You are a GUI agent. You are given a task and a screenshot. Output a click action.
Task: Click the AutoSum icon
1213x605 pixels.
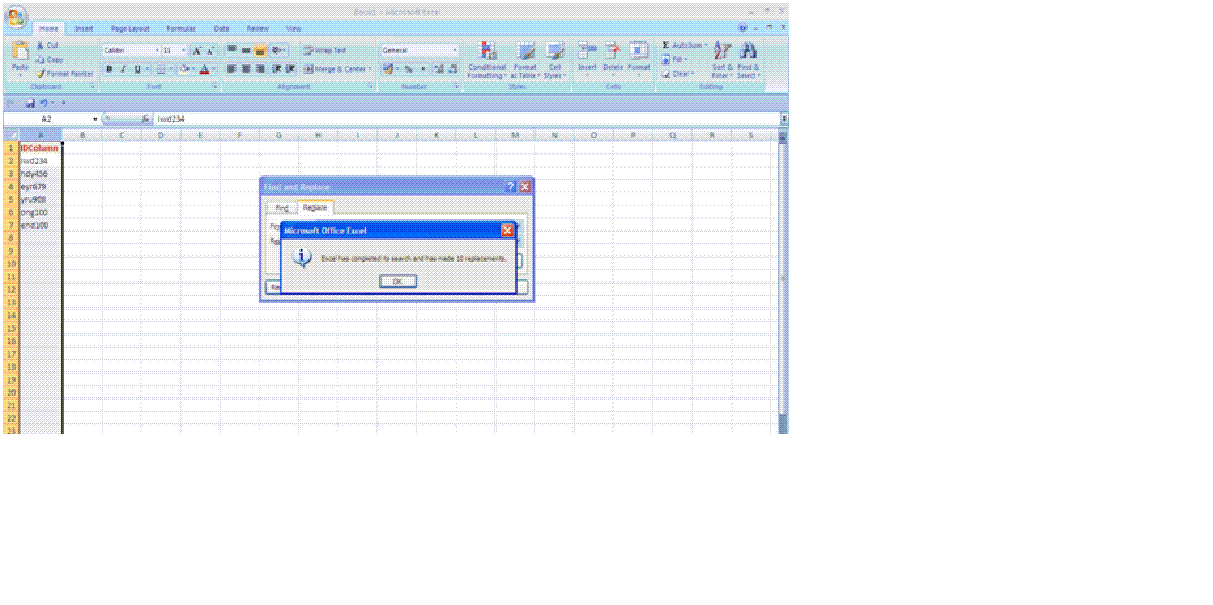tap(666, 45)
